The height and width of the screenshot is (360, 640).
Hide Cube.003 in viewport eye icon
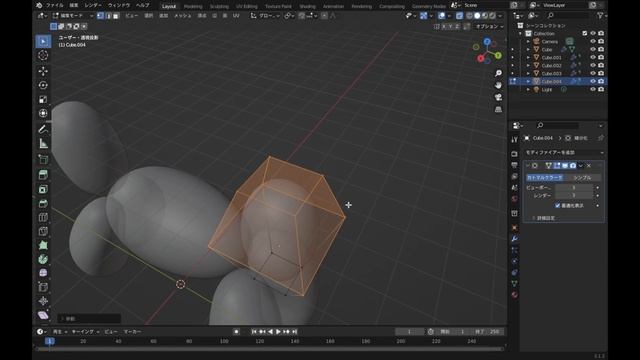point(593,73)
